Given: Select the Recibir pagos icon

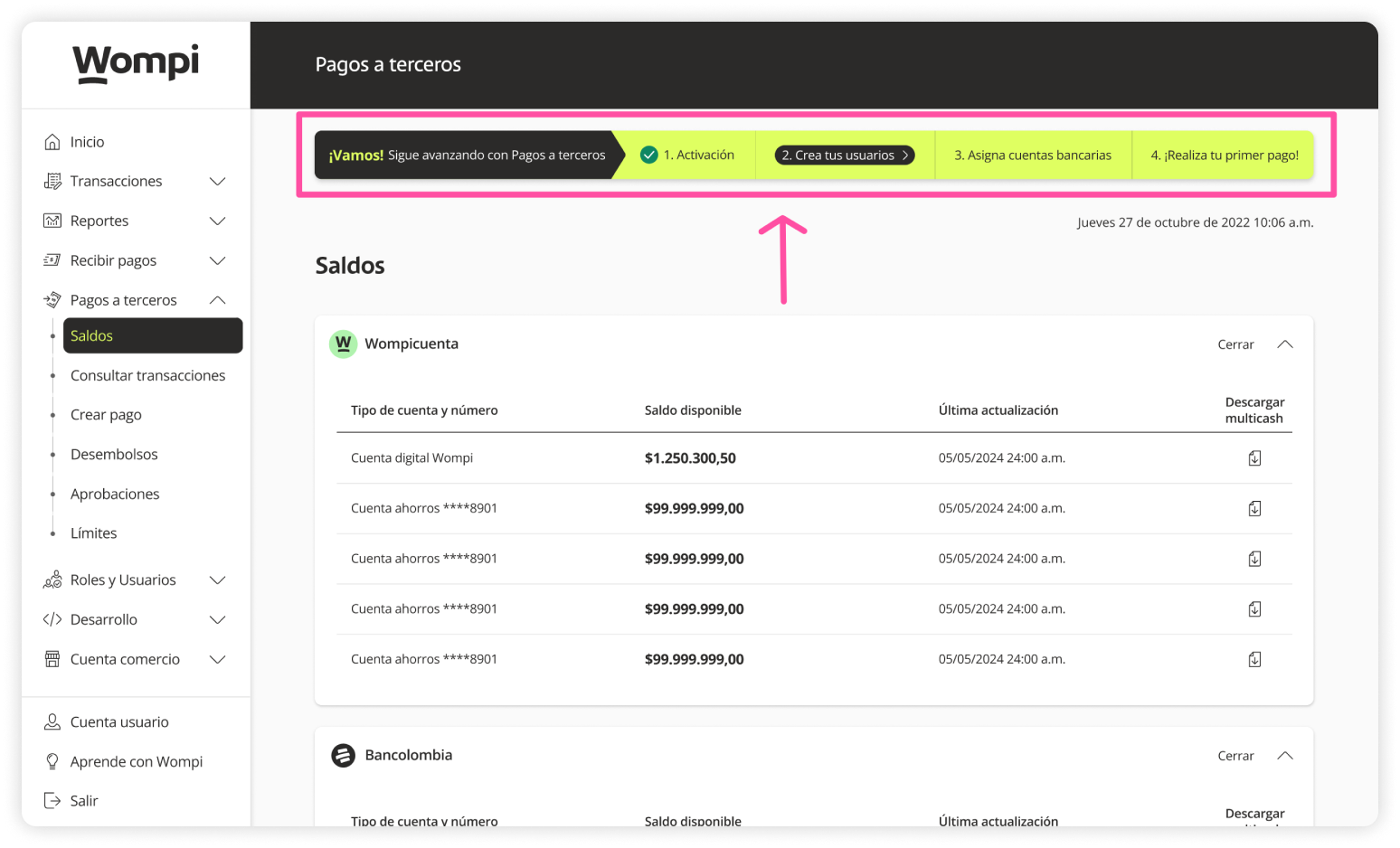Looking at the screenshot, I should click(53, 260).
